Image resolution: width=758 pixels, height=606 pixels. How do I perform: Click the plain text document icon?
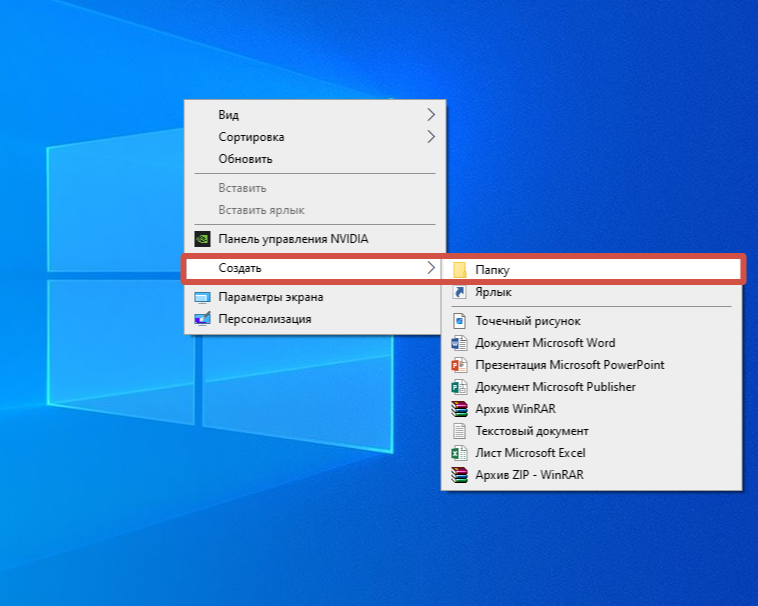point(459,431)
